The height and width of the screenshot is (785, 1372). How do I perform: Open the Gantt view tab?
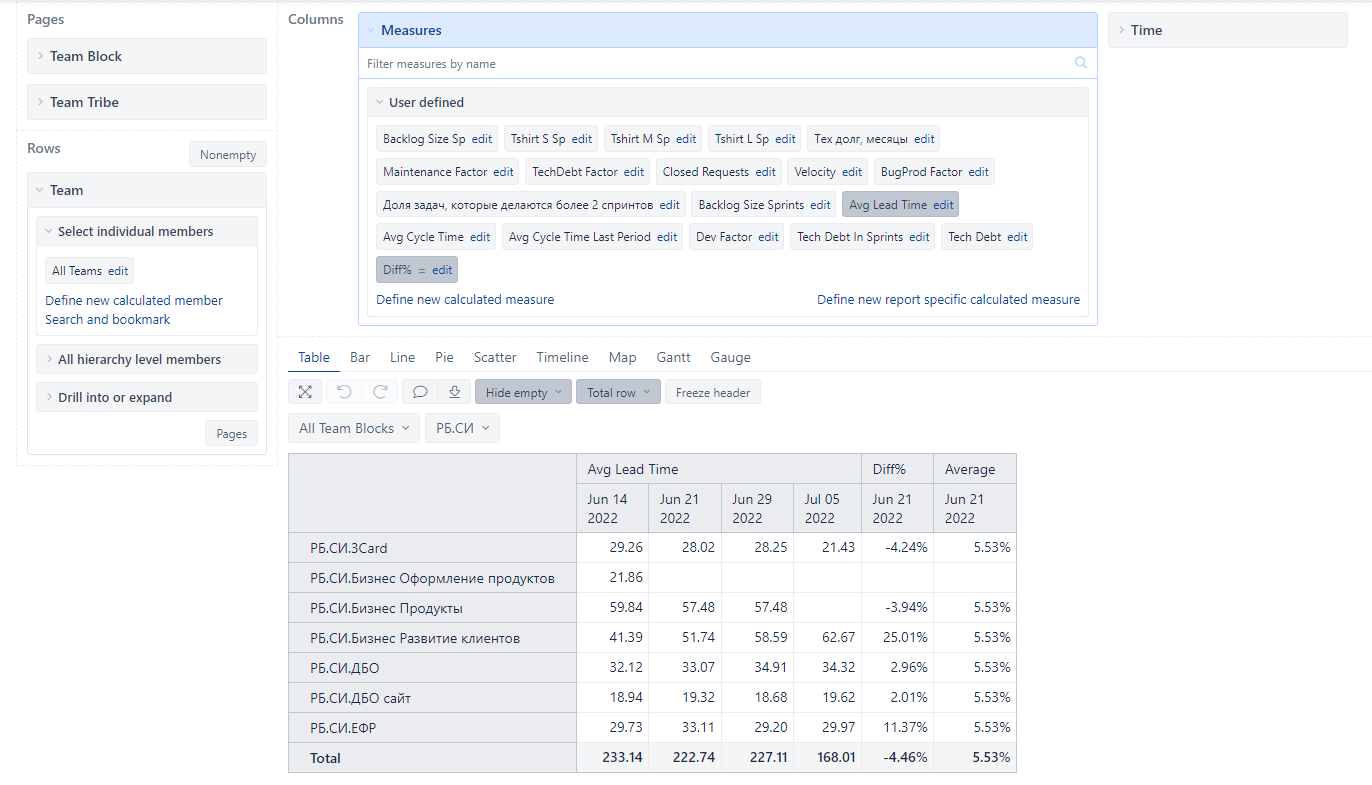[x=673, y=357]
